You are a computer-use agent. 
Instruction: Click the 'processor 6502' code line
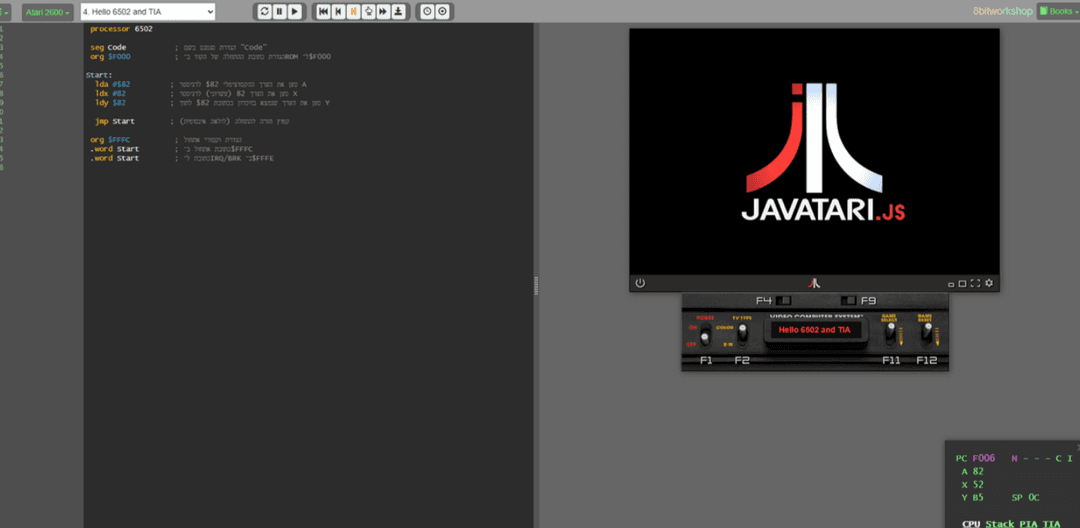(121, 29)
